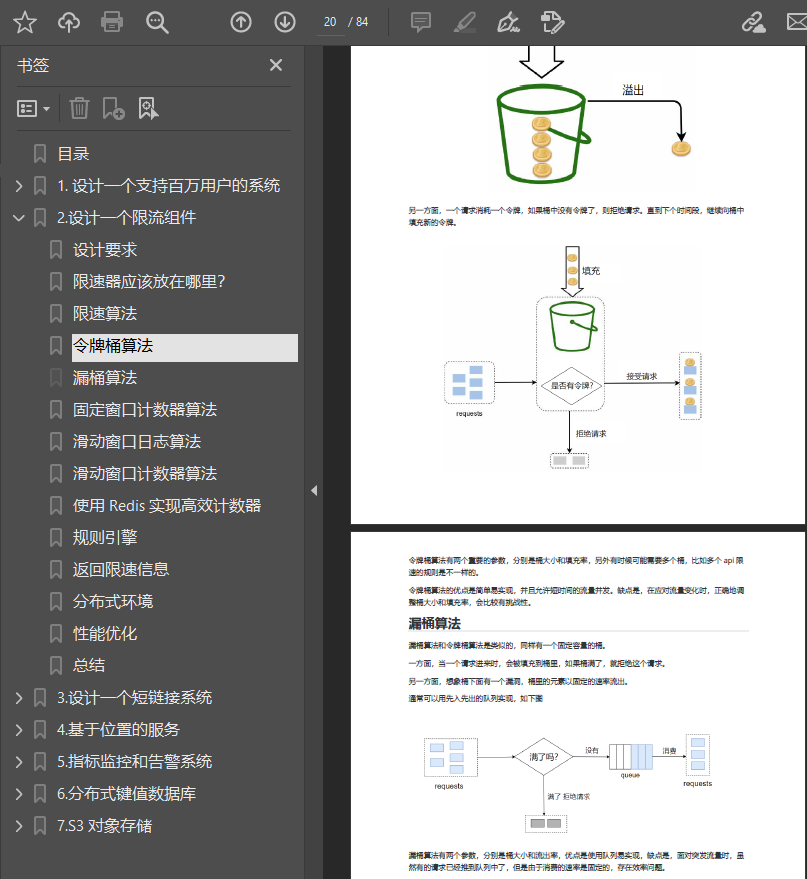The width and height of the screenshot is (807, 879).
Task: Open bookmark 1. 设计一个支持百万用户的系统
Action: (x=169, y=186)
